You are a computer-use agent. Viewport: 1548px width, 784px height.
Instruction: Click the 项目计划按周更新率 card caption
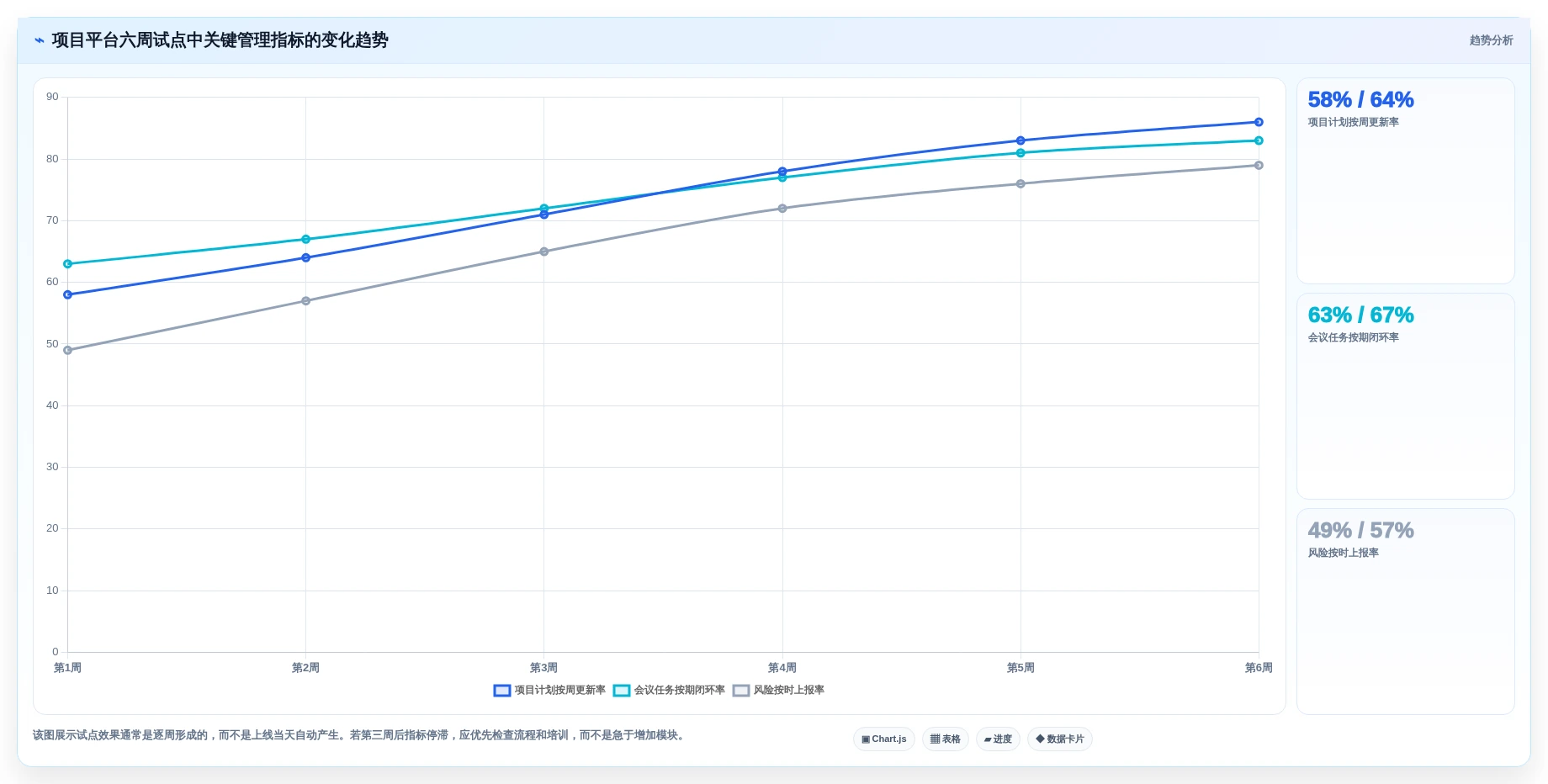pos(1353,122)
